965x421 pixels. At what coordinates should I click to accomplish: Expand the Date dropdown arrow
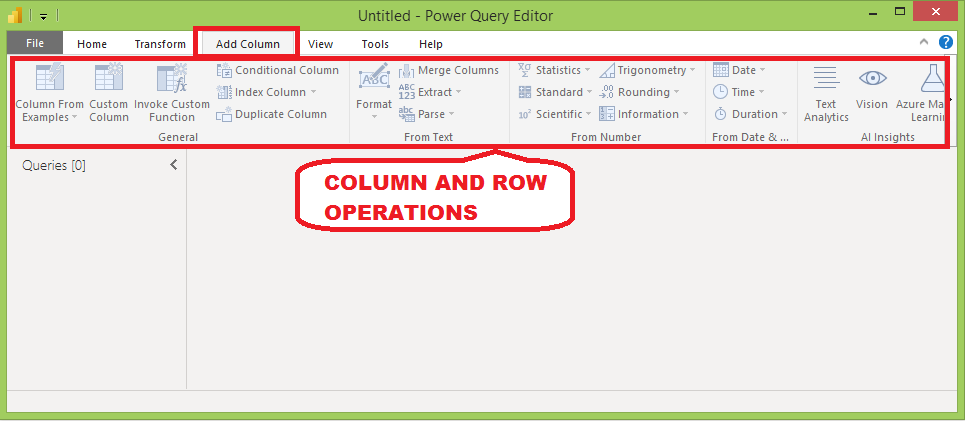pos(763,70)
